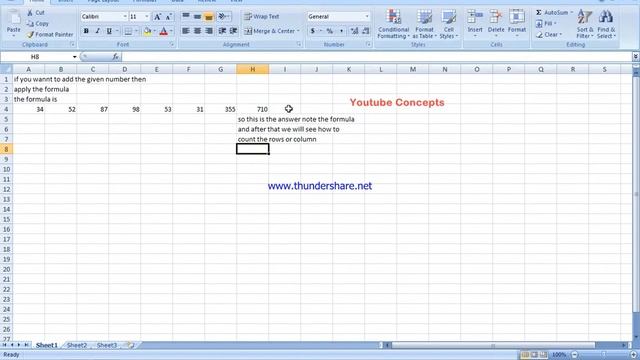The image size is (640, 360).
Task: Switch to the Sheet3 tab
Action: [x=107, y=345]
